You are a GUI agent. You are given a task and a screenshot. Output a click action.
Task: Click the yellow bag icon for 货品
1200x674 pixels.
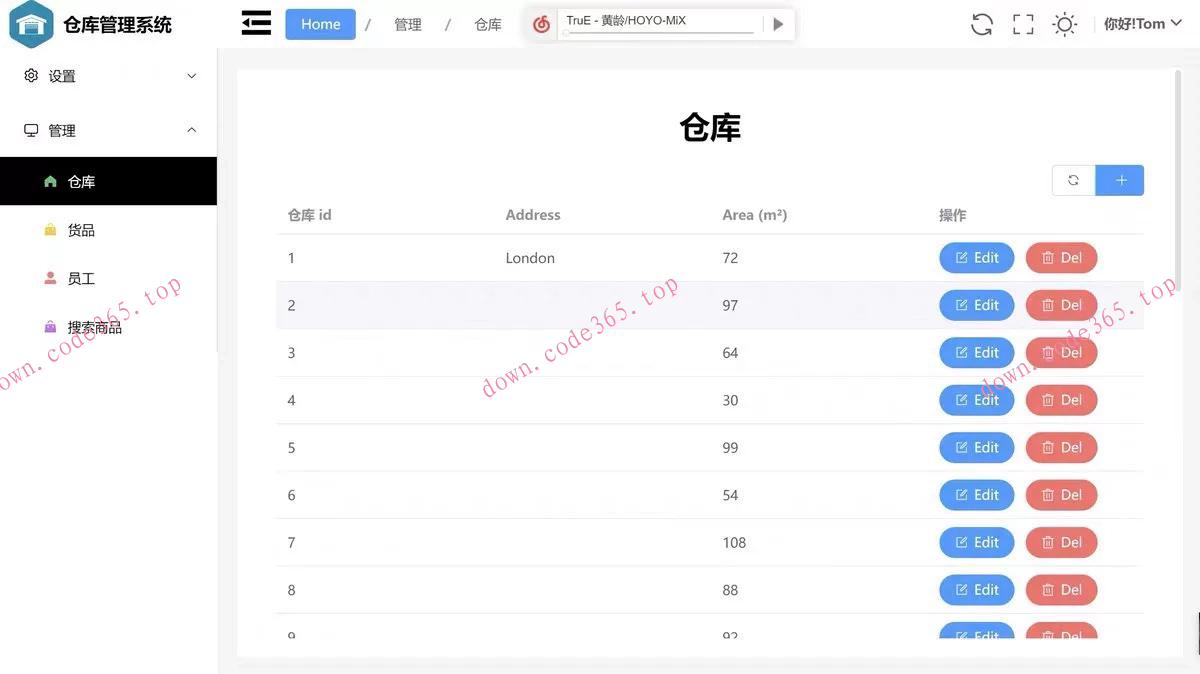pos(50,230)
